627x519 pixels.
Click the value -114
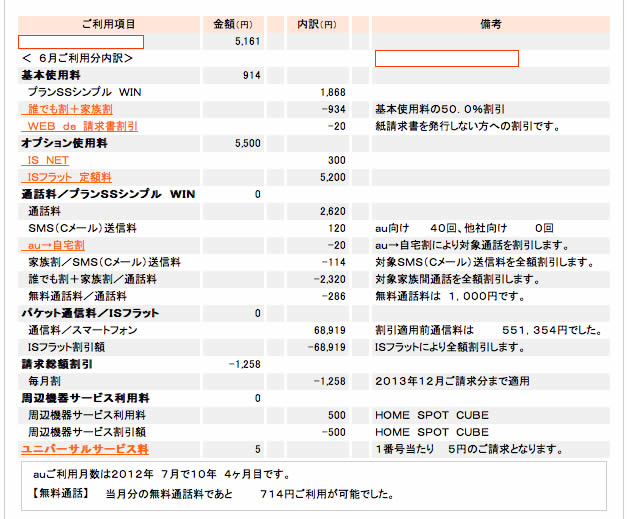333,262
